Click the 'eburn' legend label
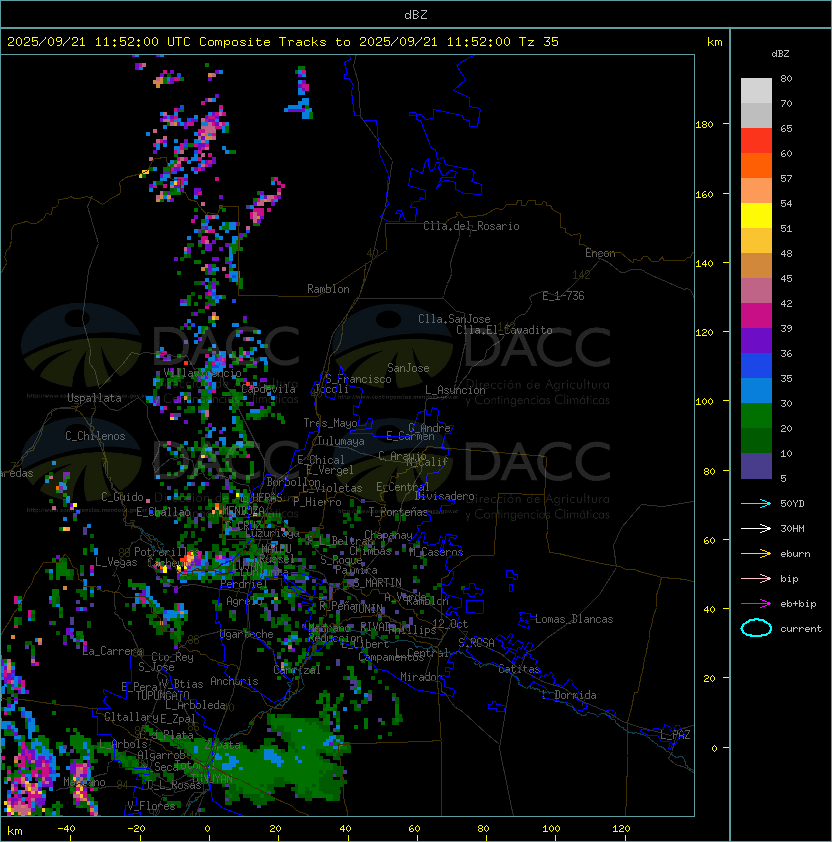The height and width of the screenshot is (842, 832). [795, 554]
